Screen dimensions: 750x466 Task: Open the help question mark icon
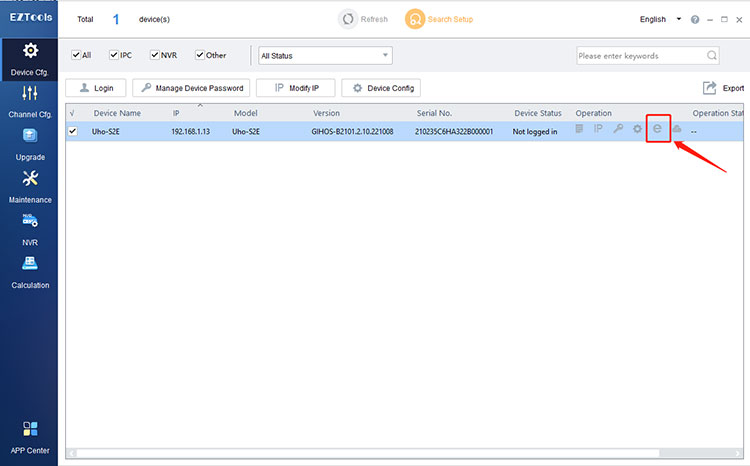[x=695, y=20]
